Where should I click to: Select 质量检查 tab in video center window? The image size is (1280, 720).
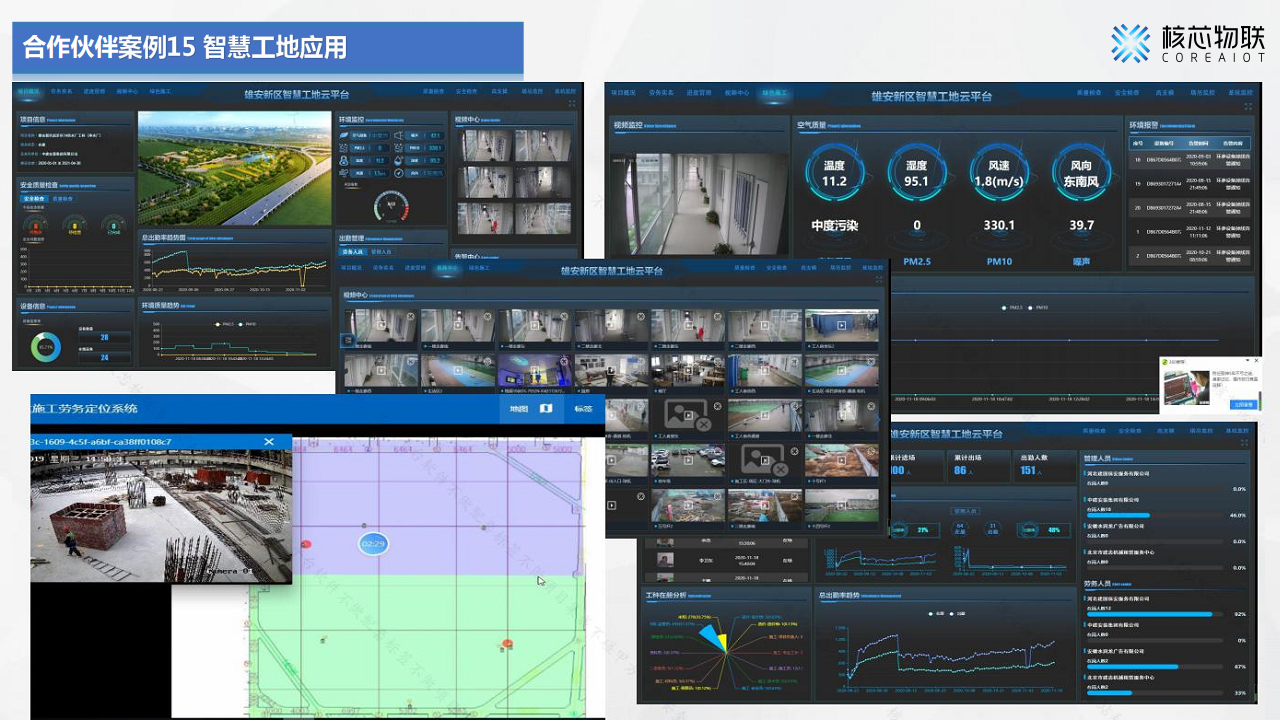745,268
